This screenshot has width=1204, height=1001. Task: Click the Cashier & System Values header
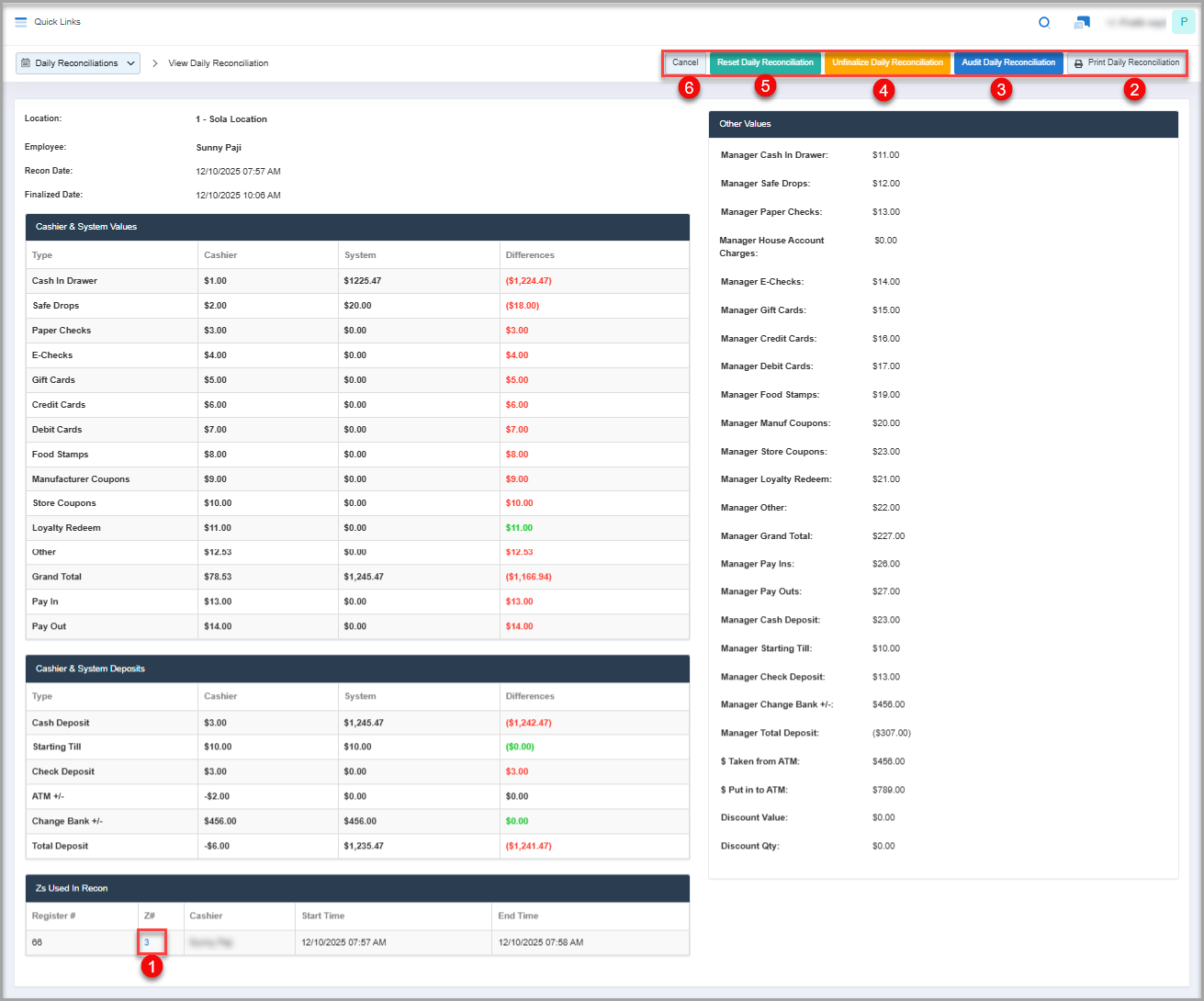86,227
